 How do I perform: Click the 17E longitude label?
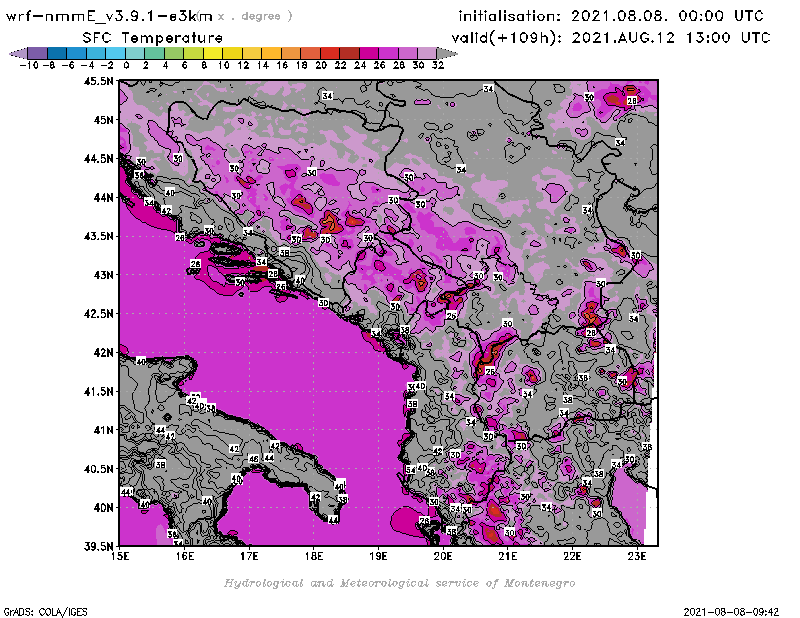pyautogui.click(x=249, y=556)
